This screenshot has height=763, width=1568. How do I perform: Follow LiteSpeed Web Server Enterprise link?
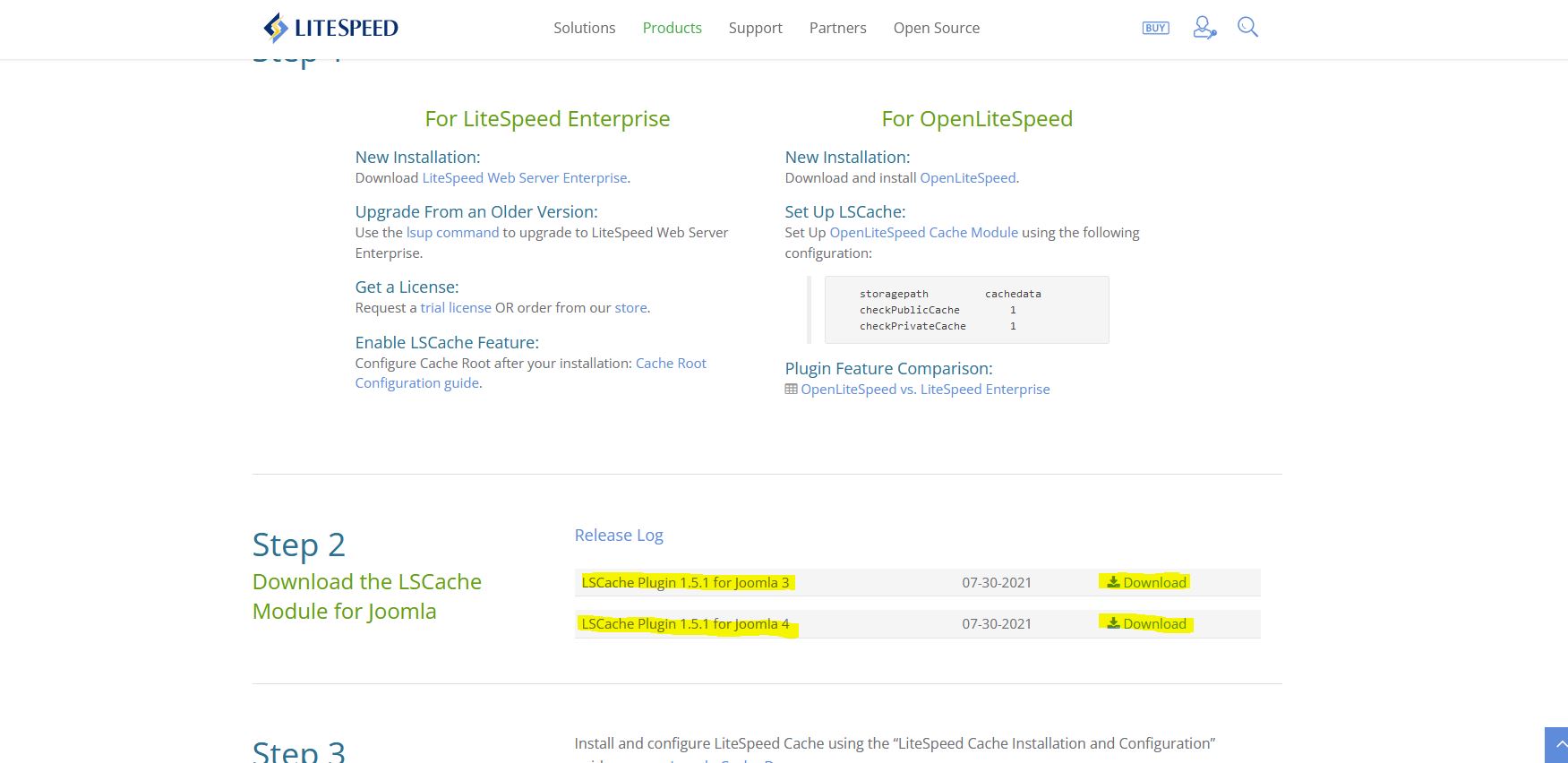[x=524, y=177]
